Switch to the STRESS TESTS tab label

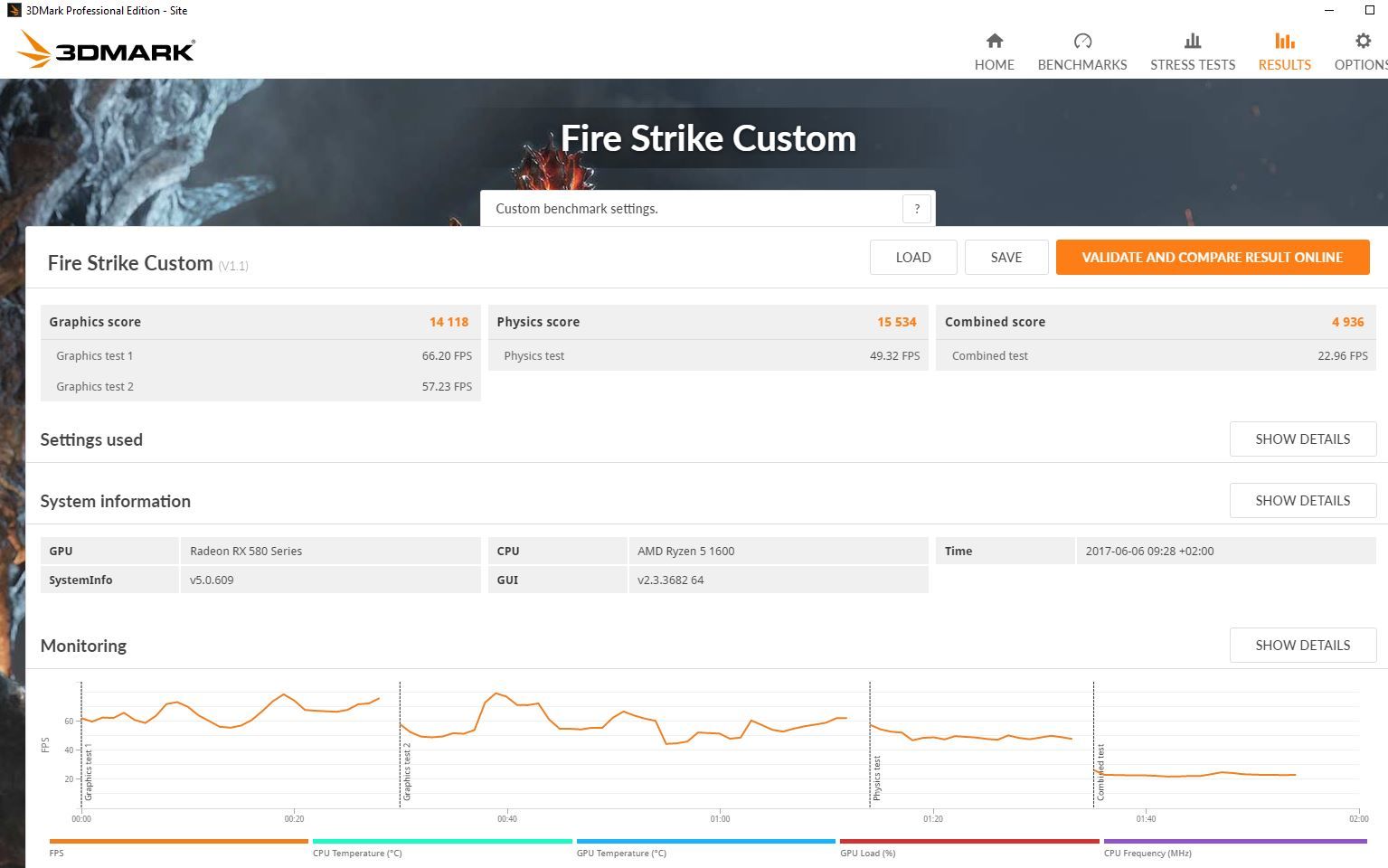[1193, 65]
